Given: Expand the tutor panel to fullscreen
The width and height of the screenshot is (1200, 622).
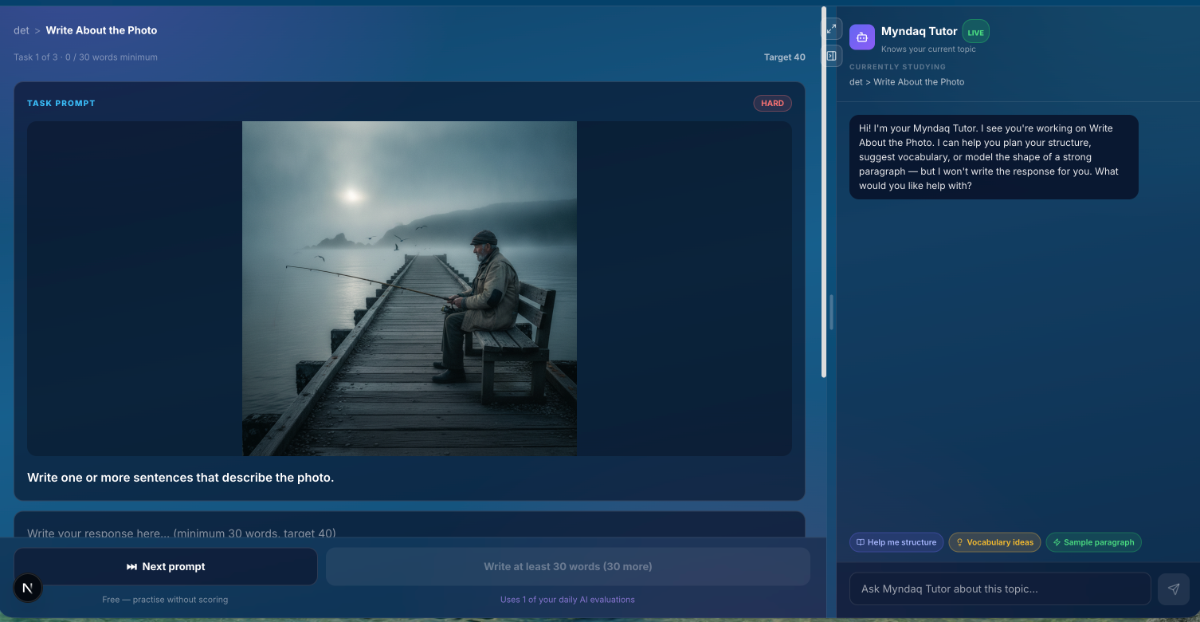Looking at the screenshot, I should pyautogui.click(x=832, y=29).
